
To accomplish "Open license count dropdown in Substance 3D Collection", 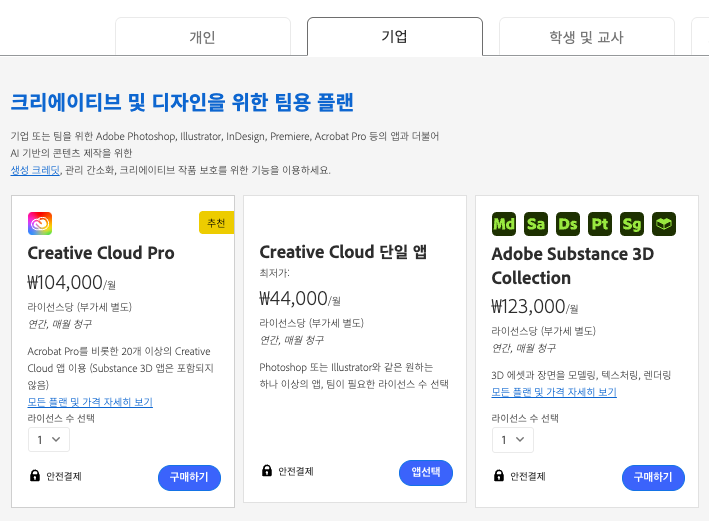I will point(513,440).
